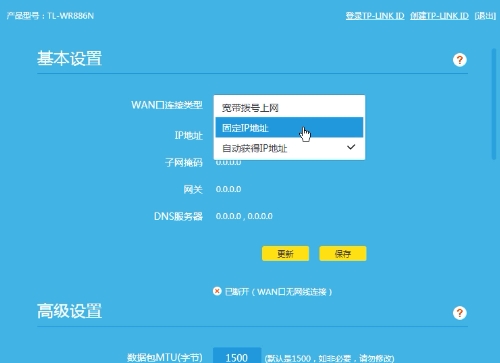Click the 网关 value 0.0.0.0
The image size is (500, 363).
click(x=228, y=189)
